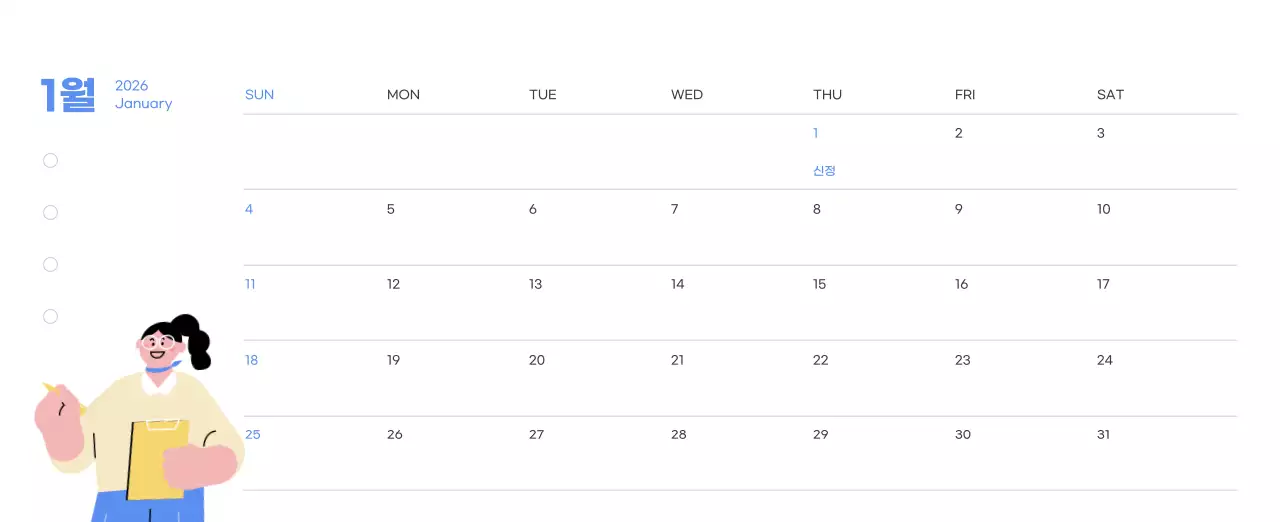
Task: Select Saturday January 31
Action: click(1104, 435)
